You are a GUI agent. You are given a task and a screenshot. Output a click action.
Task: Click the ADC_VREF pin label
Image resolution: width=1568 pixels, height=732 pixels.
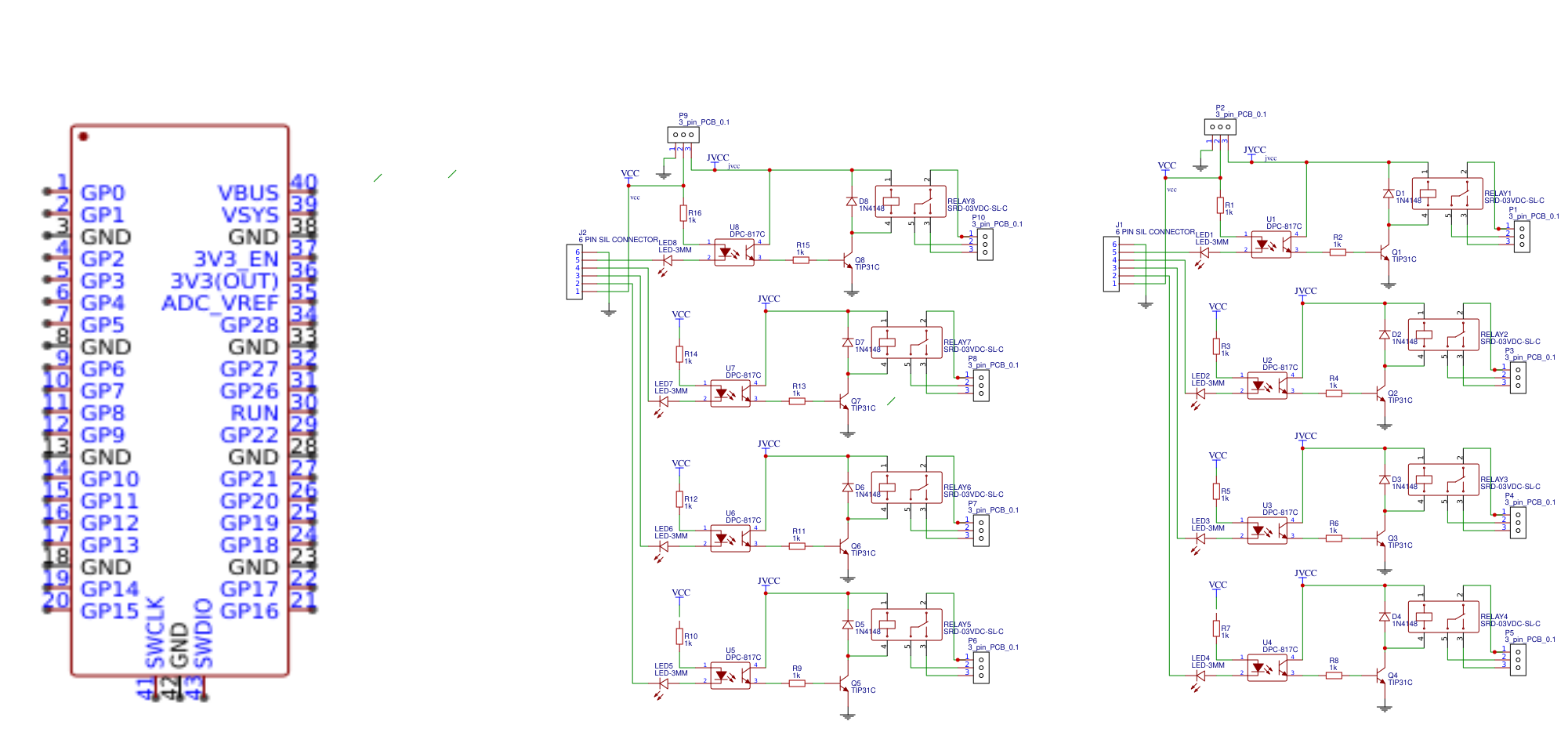220,303
